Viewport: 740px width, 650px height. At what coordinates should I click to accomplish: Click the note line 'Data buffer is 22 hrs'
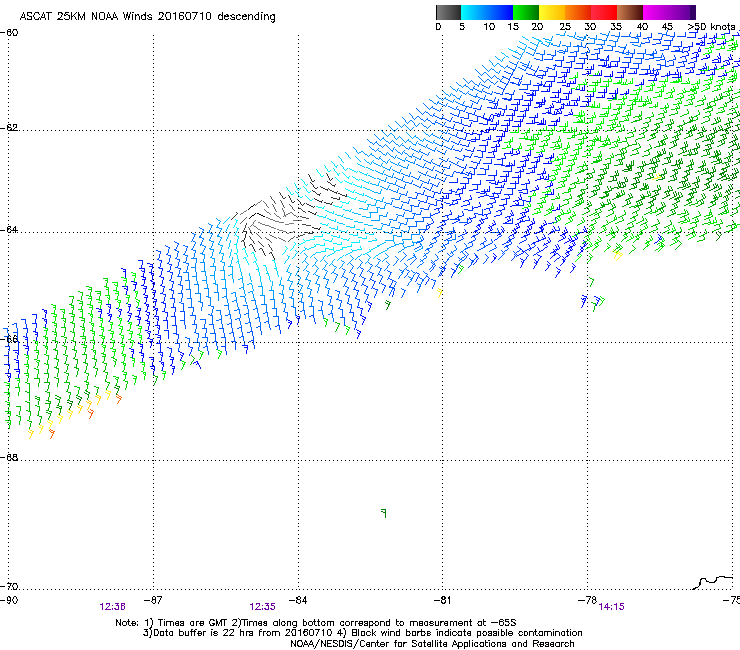pos(362,633)
